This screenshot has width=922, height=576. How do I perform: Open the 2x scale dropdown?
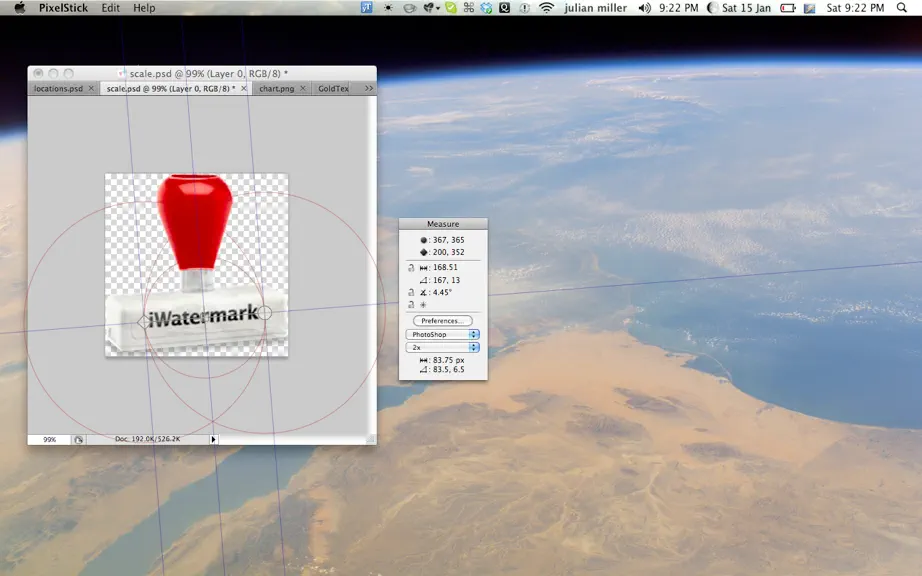coord(443,347)
